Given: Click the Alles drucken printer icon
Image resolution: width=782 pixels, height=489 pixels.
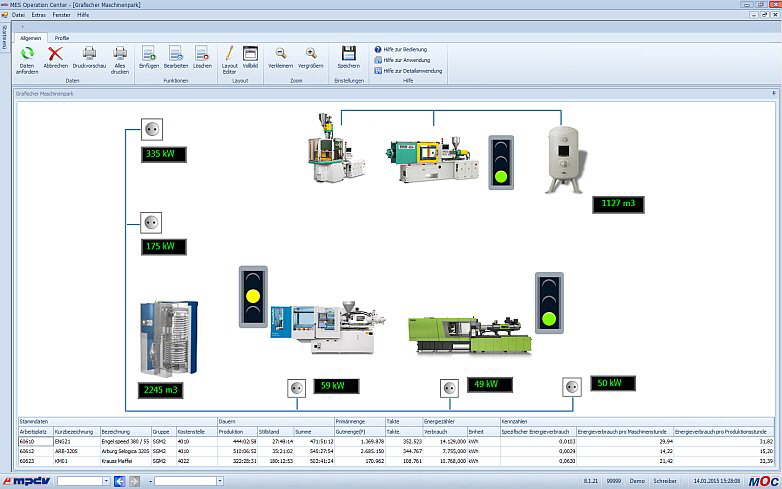Looking at the screenshot, I should tap(120, 53).
